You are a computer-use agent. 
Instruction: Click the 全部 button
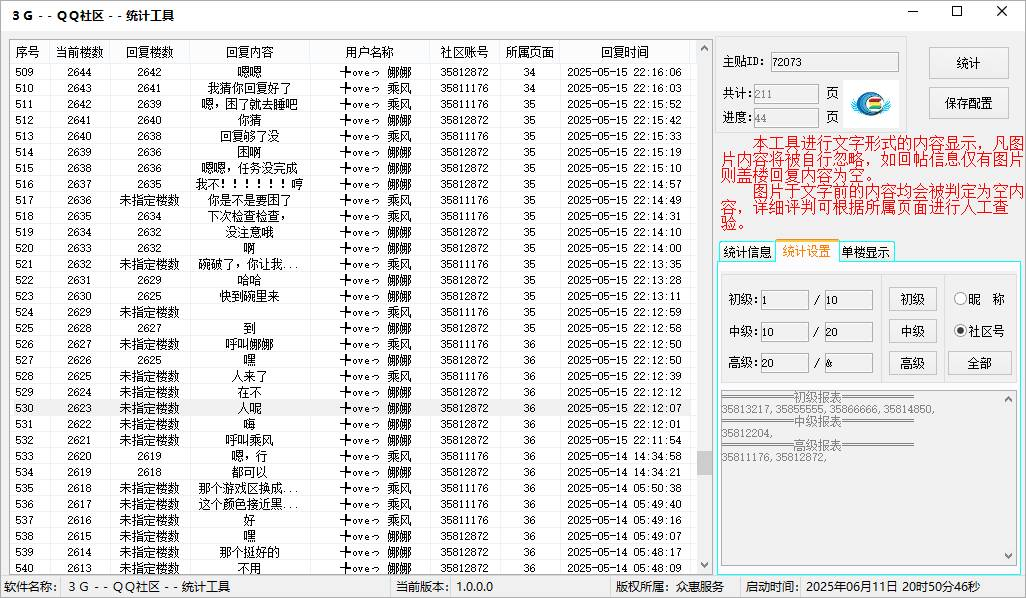click(x=980, y=363)
